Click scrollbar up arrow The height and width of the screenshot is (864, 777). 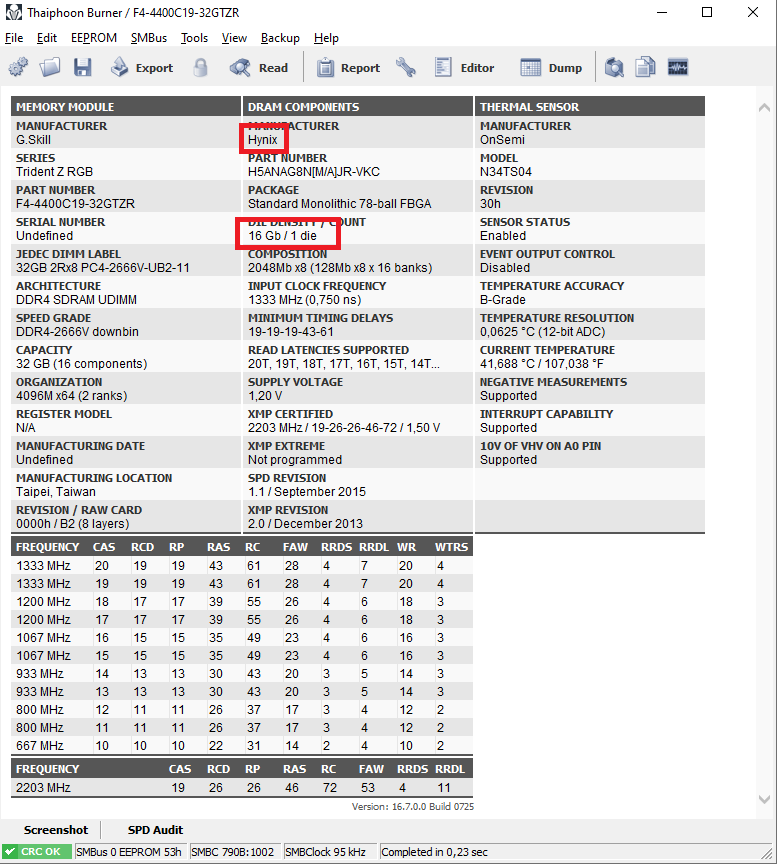pos(764,107)
